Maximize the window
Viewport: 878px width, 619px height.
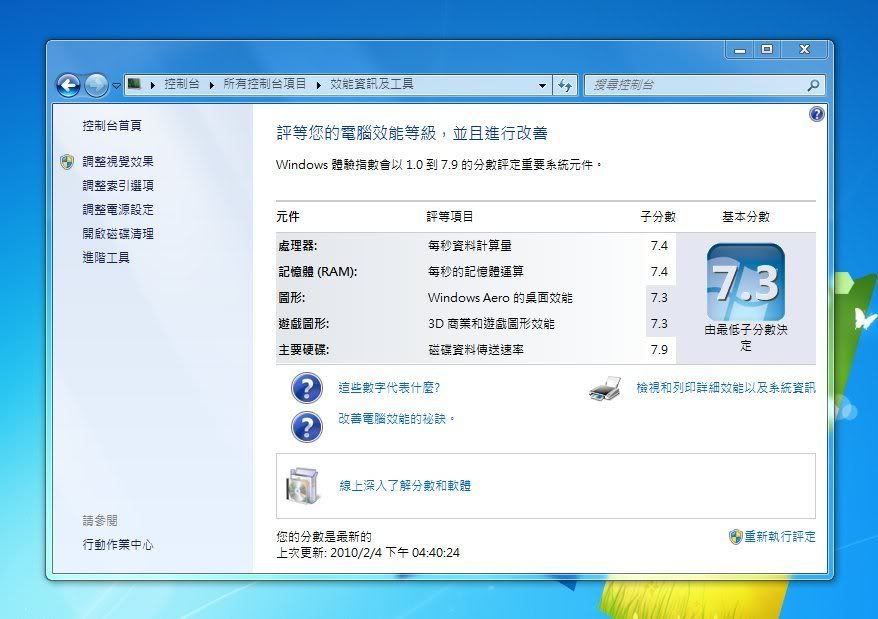pyautogui.click(x=767, y=50)
